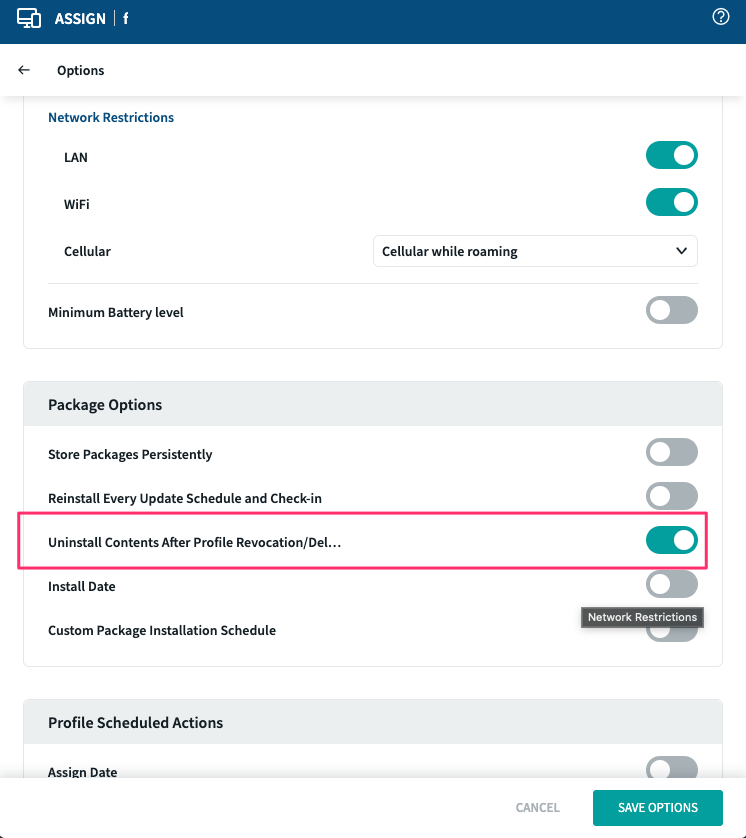Enable the Install Date switch
The image size is (746, 838).
tap(671, 584)
